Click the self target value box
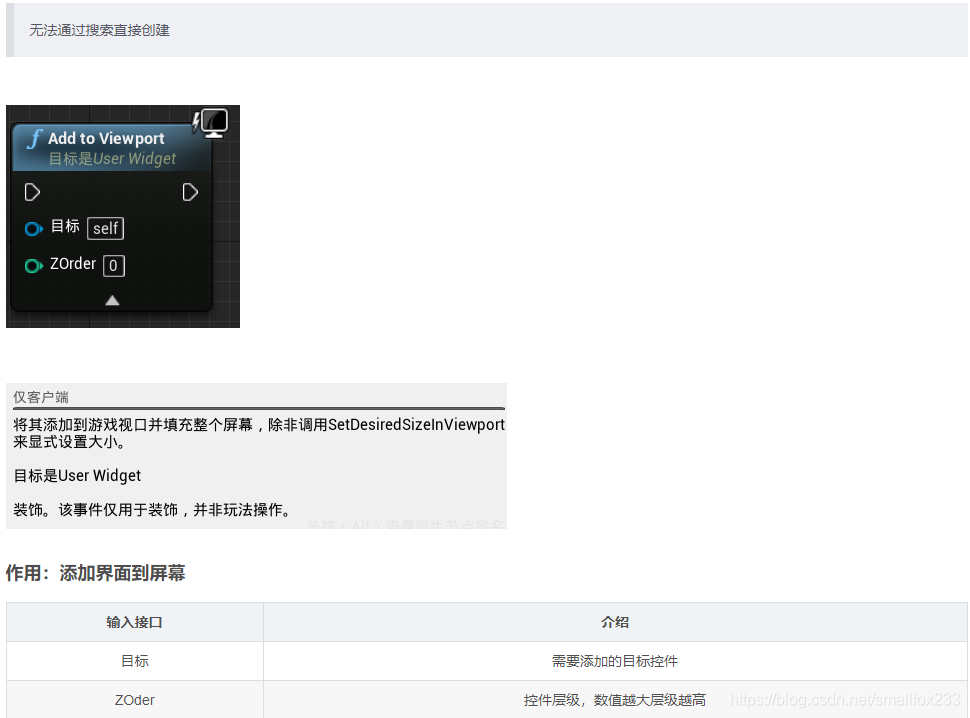The width and height of the screenshot is (970, 718). (x=106, y=228)
